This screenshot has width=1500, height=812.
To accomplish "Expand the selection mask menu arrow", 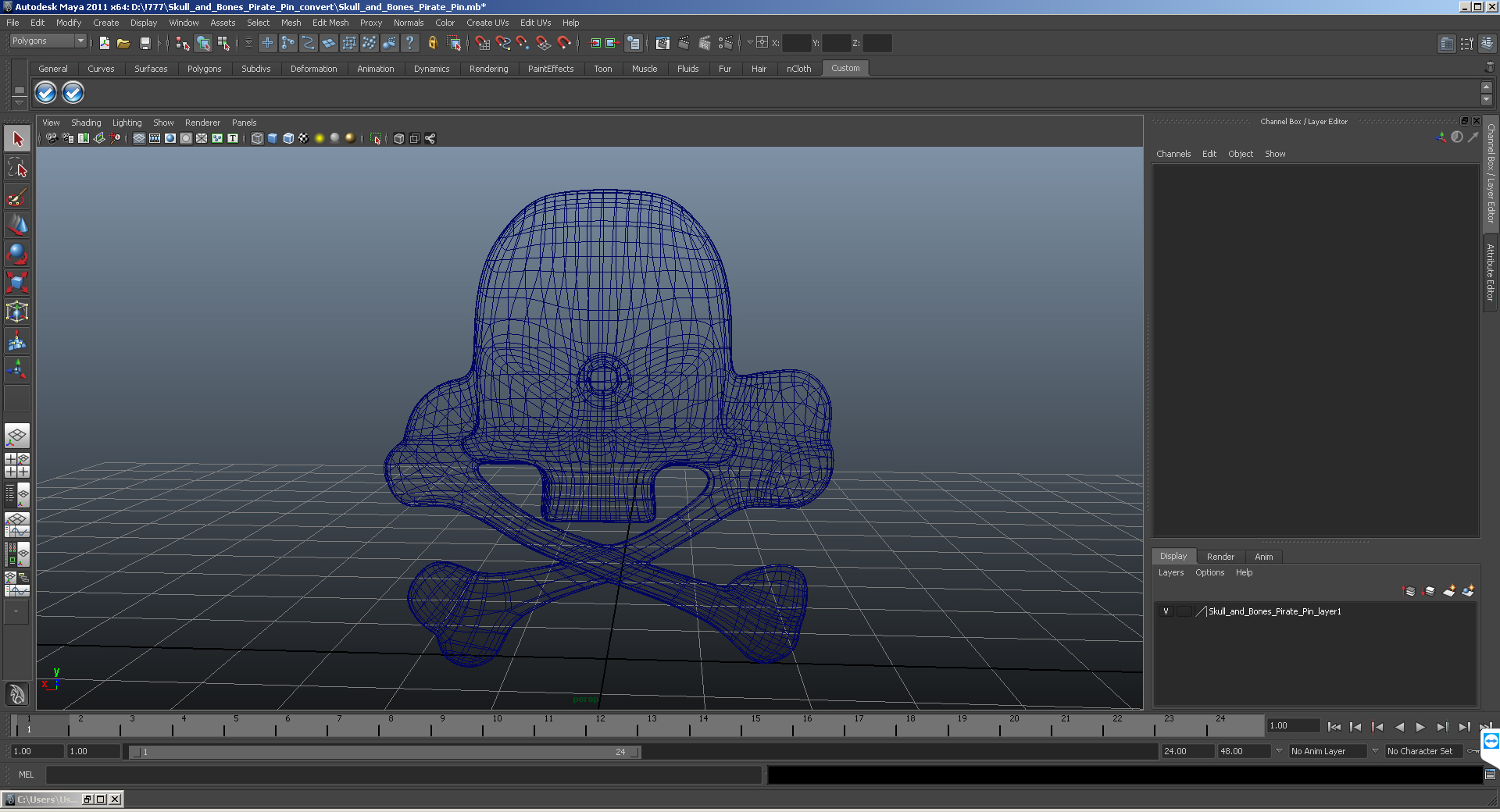I will point(249,43).
